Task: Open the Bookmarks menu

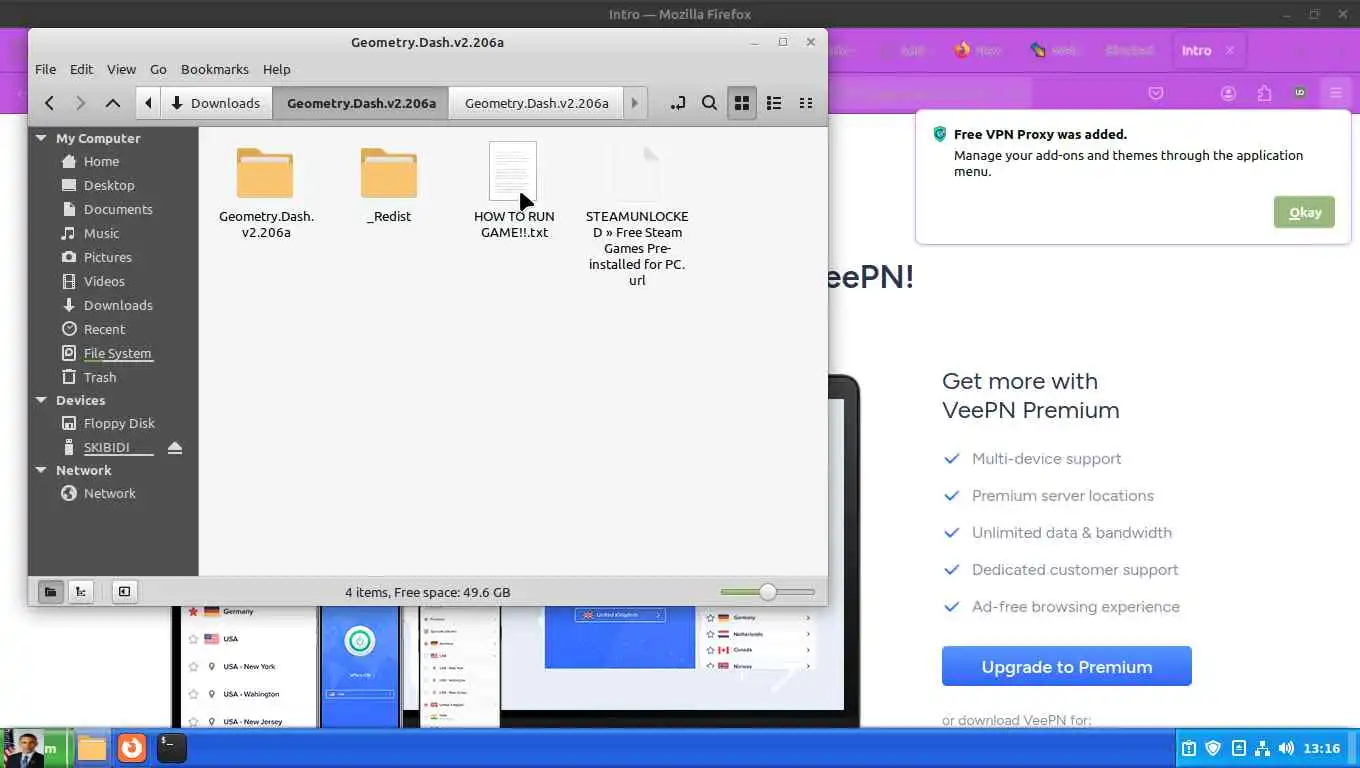Action: [215, 69]
